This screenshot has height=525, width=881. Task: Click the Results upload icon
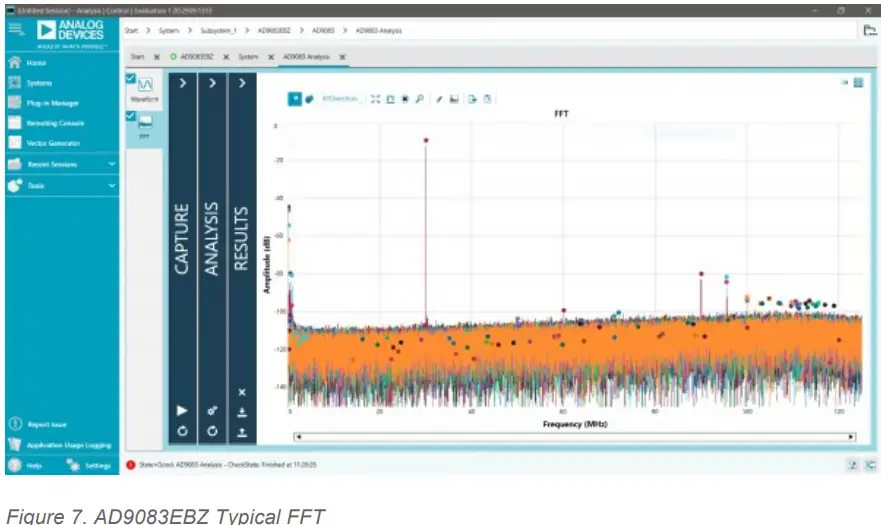point(242,432)
